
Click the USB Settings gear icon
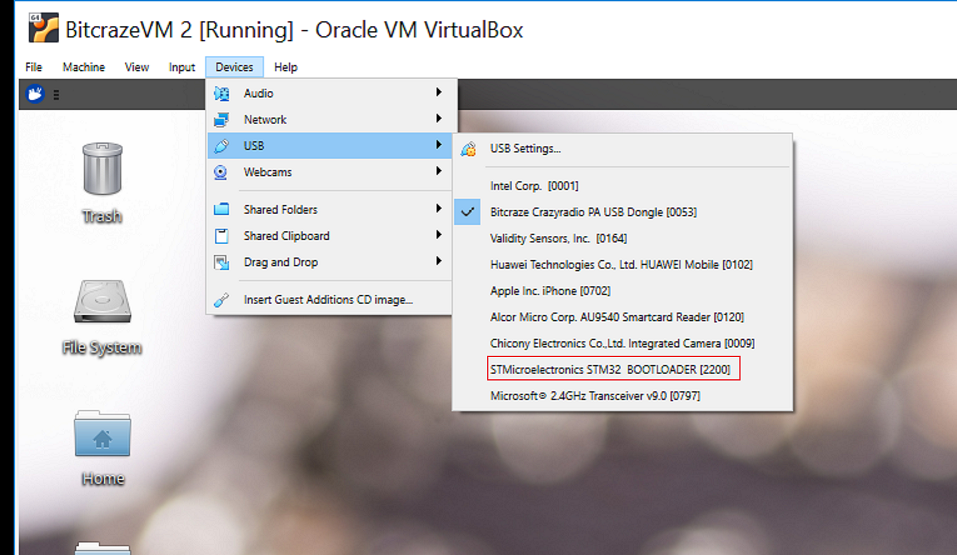(x=468, y=149)
